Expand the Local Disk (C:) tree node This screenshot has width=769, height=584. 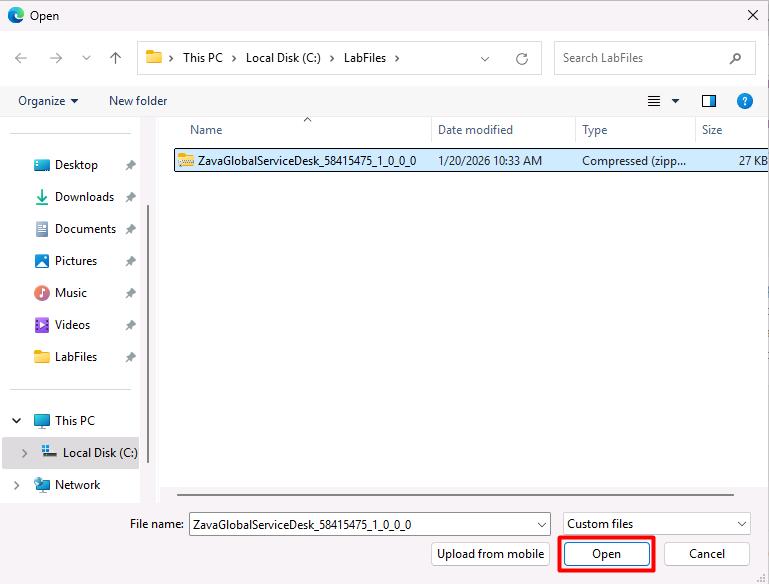point(24,453)
